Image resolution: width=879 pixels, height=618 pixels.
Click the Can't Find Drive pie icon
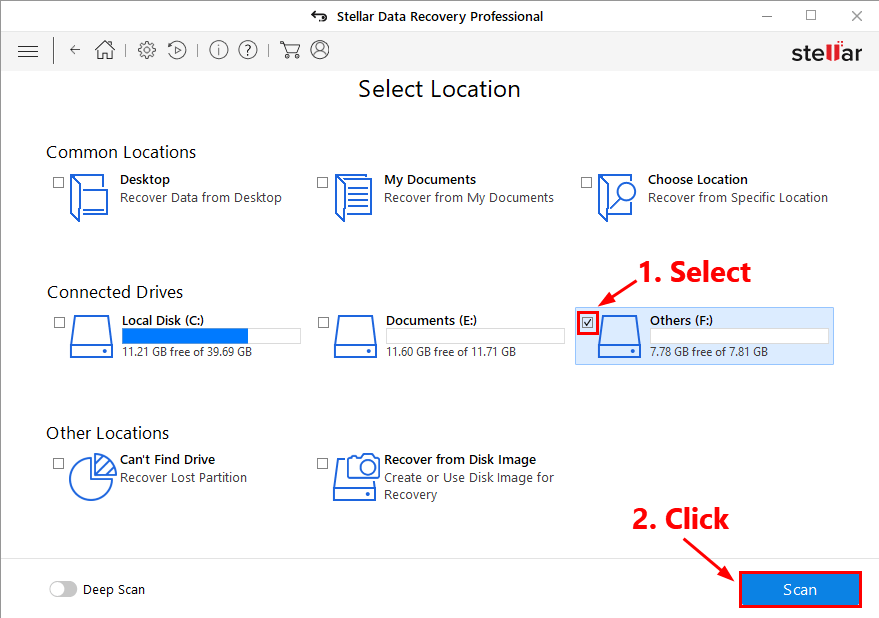pos(92,477)
